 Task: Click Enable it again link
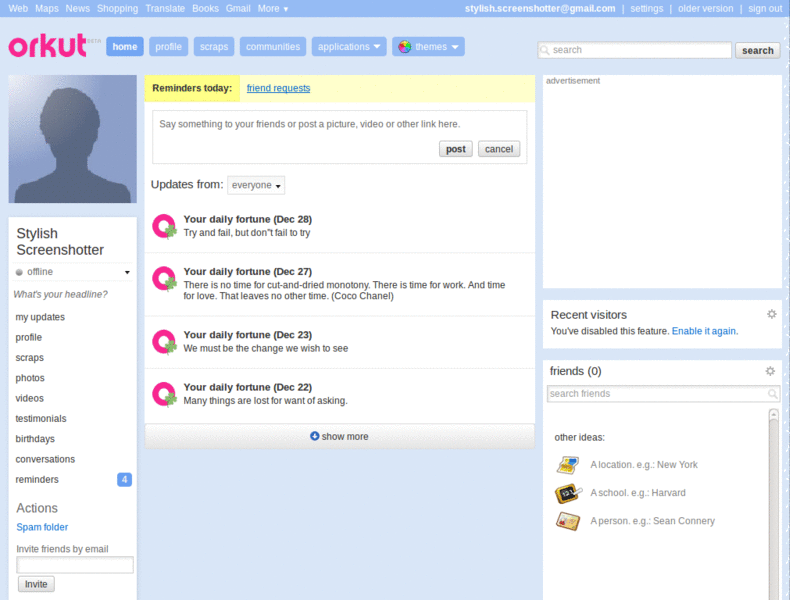pyautogui.click(x=704, y=331)
